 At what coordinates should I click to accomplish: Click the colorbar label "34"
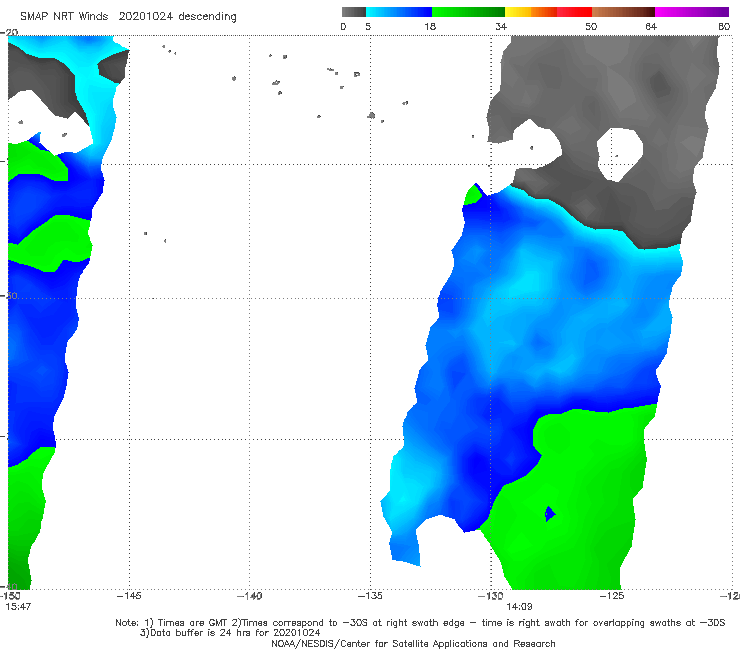click(501, 26)
